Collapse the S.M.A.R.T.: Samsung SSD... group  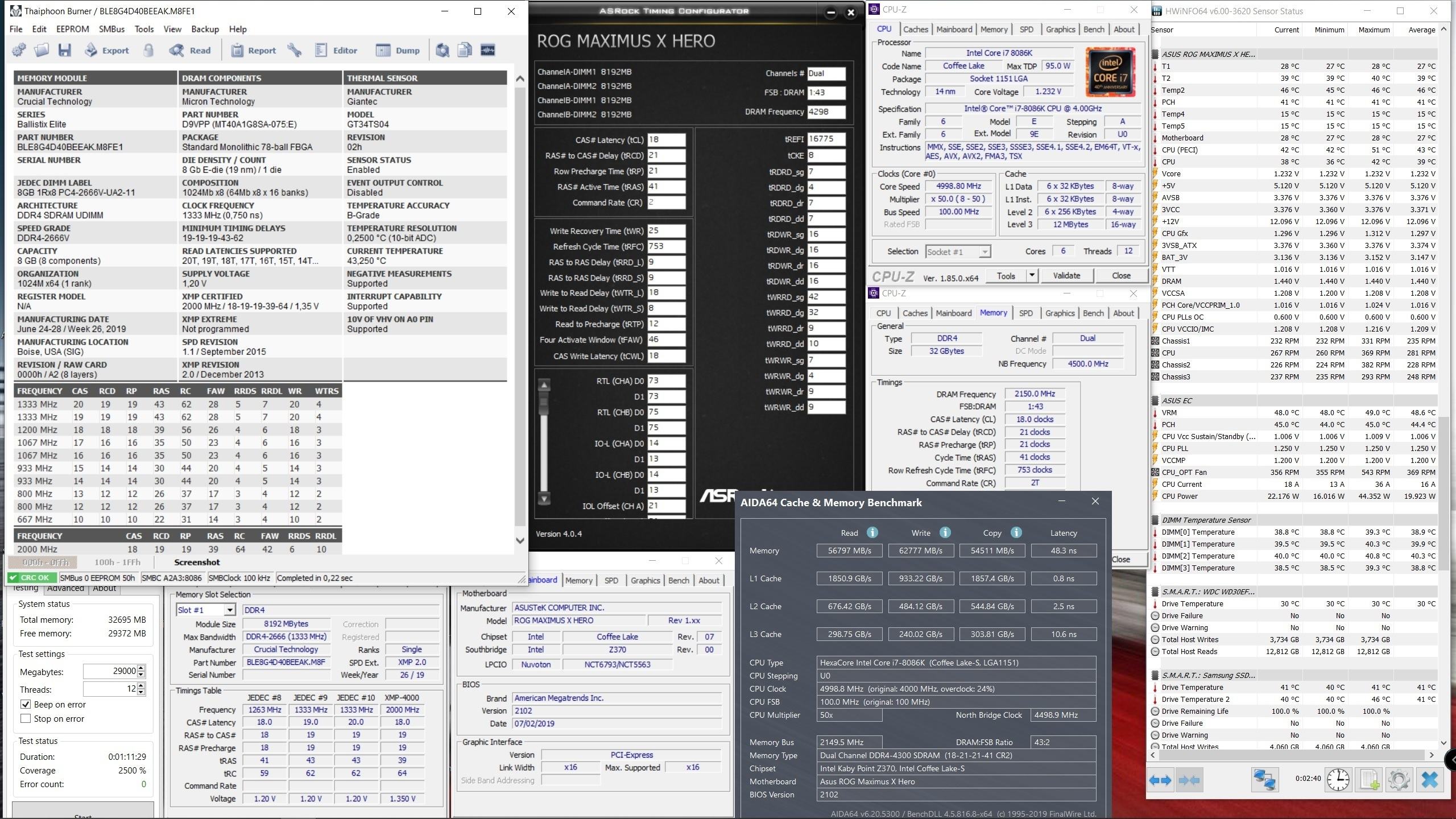(x=1155, y=675)
